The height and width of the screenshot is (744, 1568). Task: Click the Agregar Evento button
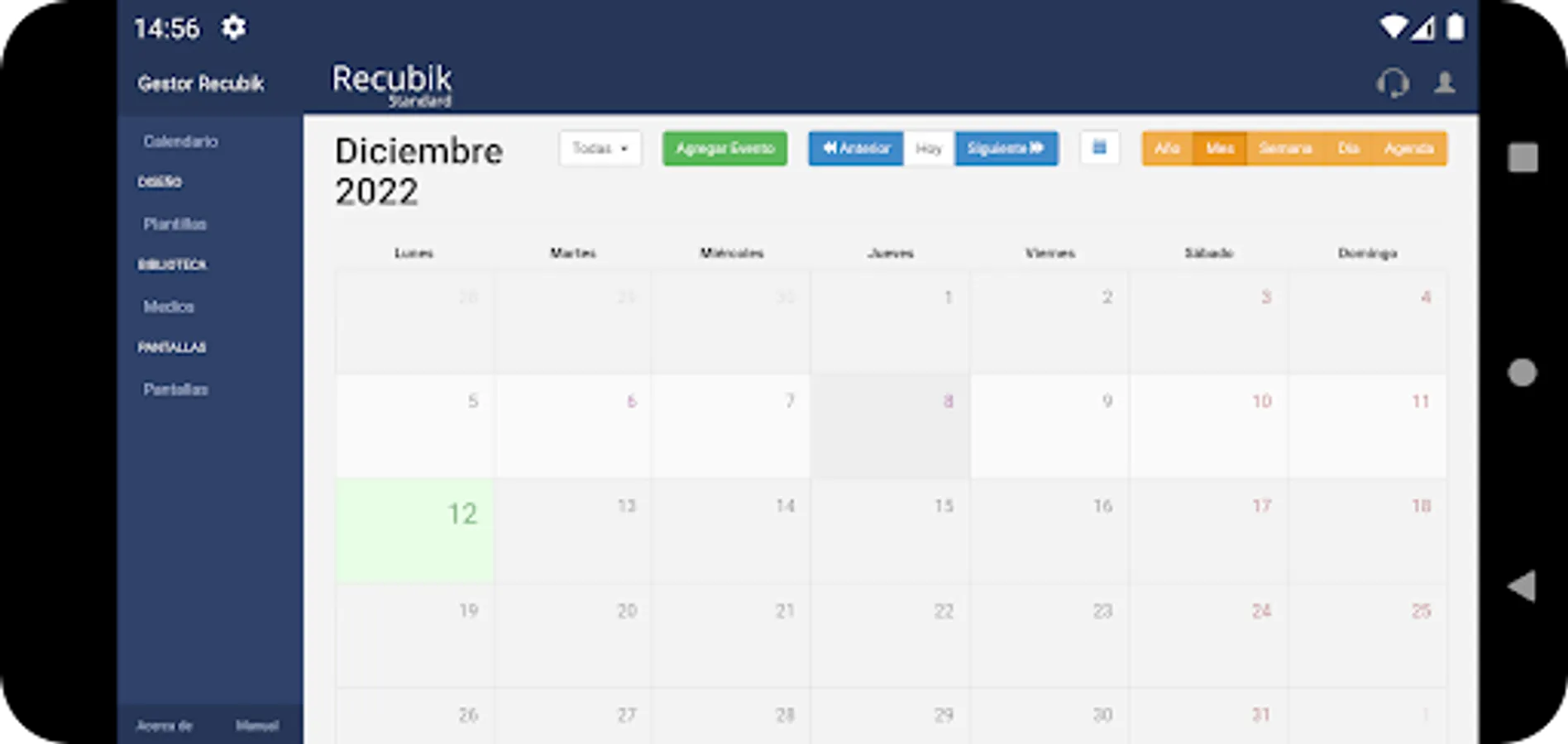pos(724,149)
